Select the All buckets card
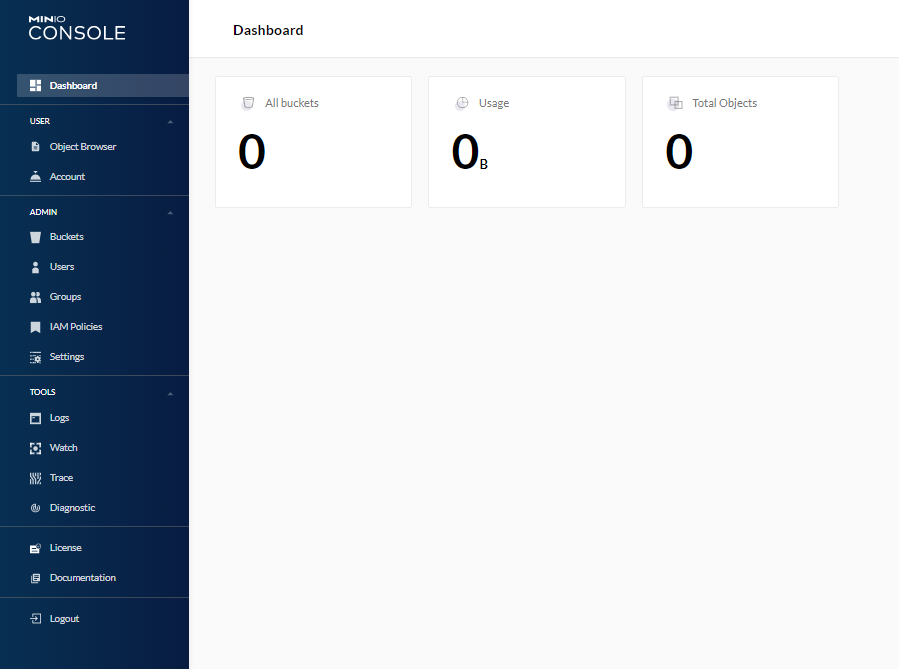The image size is (899, 669). coord(313,142)
